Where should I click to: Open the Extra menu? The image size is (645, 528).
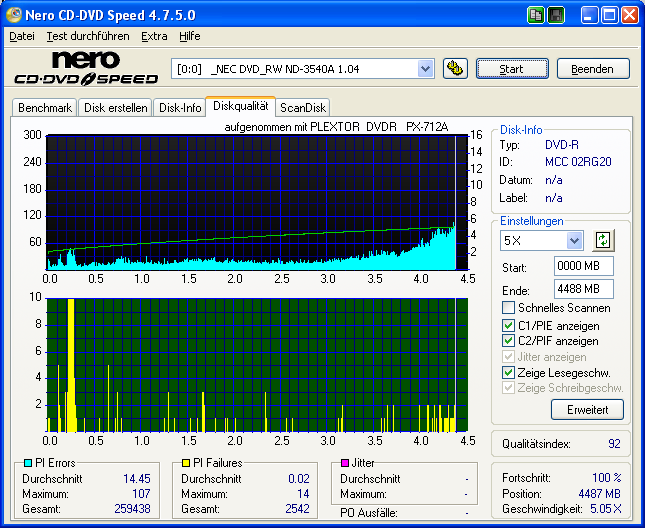pyautogui.click(x=154, y=36)
